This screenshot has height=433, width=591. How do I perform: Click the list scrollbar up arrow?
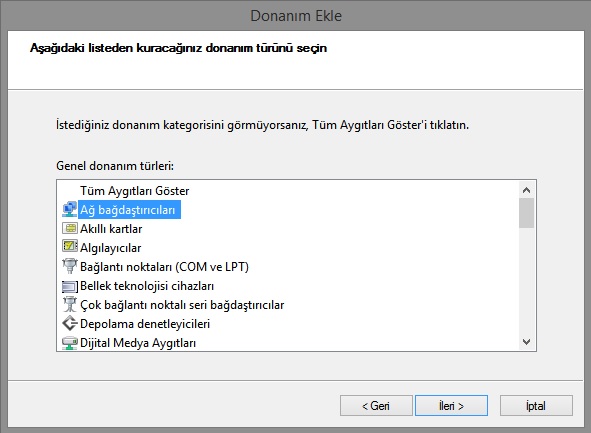(527, 190)
